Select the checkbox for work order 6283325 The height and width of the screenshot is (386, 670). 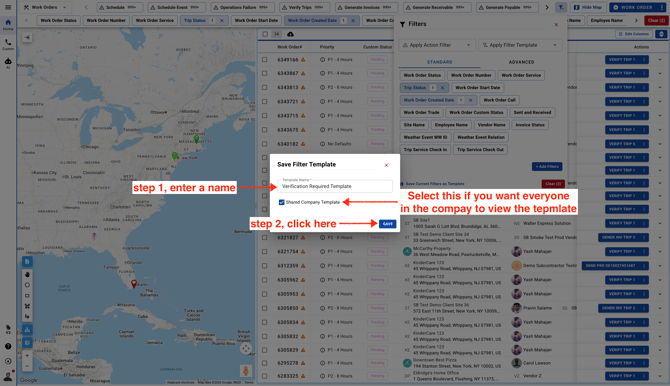pos(264,376)
